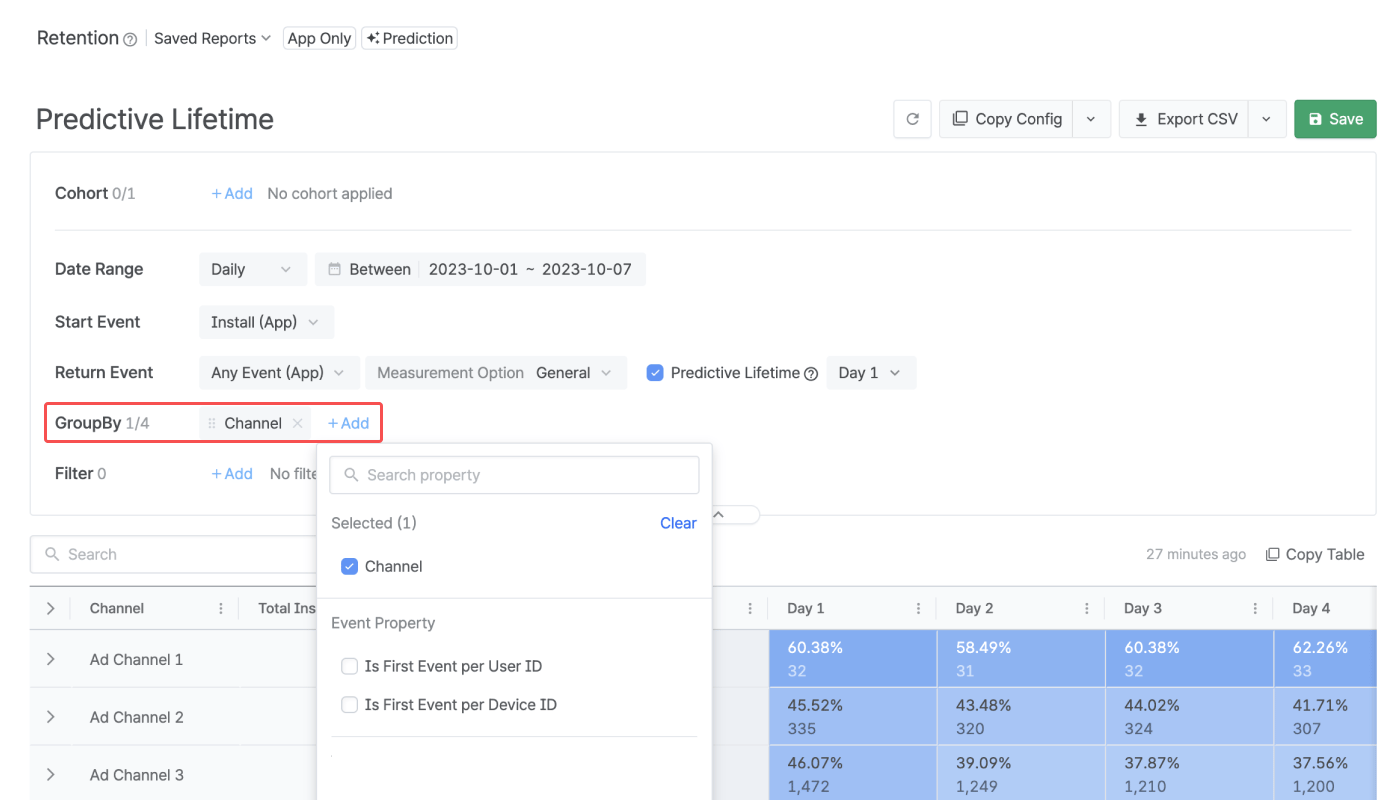Click the Prediction tag

(x=409, y=38)
